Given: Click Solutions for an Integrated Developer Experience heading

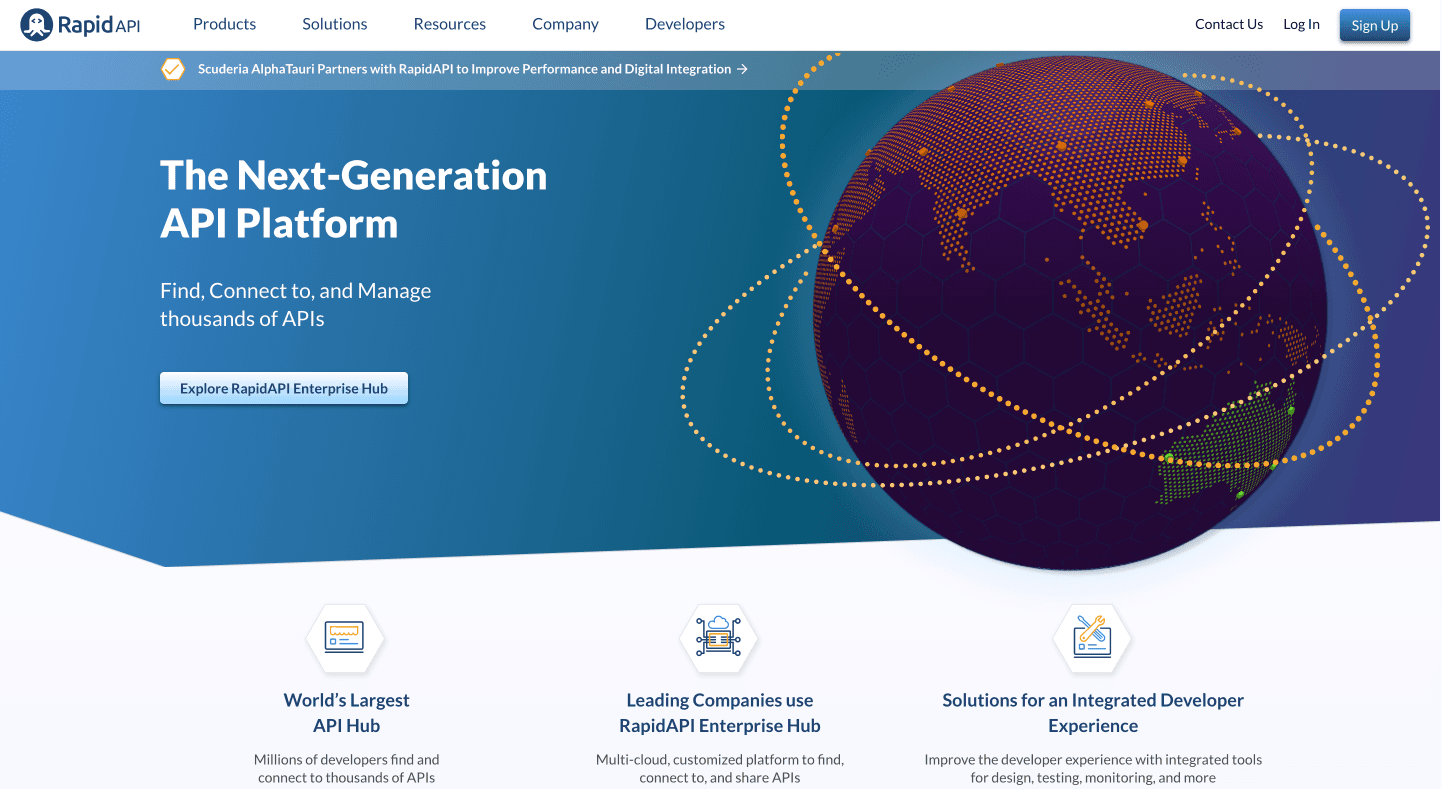Looking at the screenshot, I should click(x=1093, y=713).
